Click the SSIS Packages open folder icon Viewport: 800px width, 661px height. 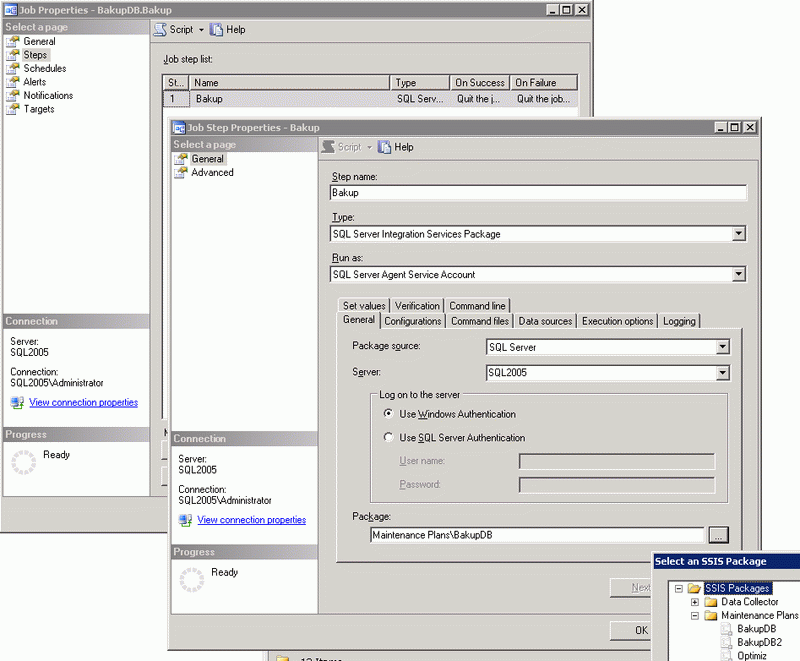[x=694, y=589]
